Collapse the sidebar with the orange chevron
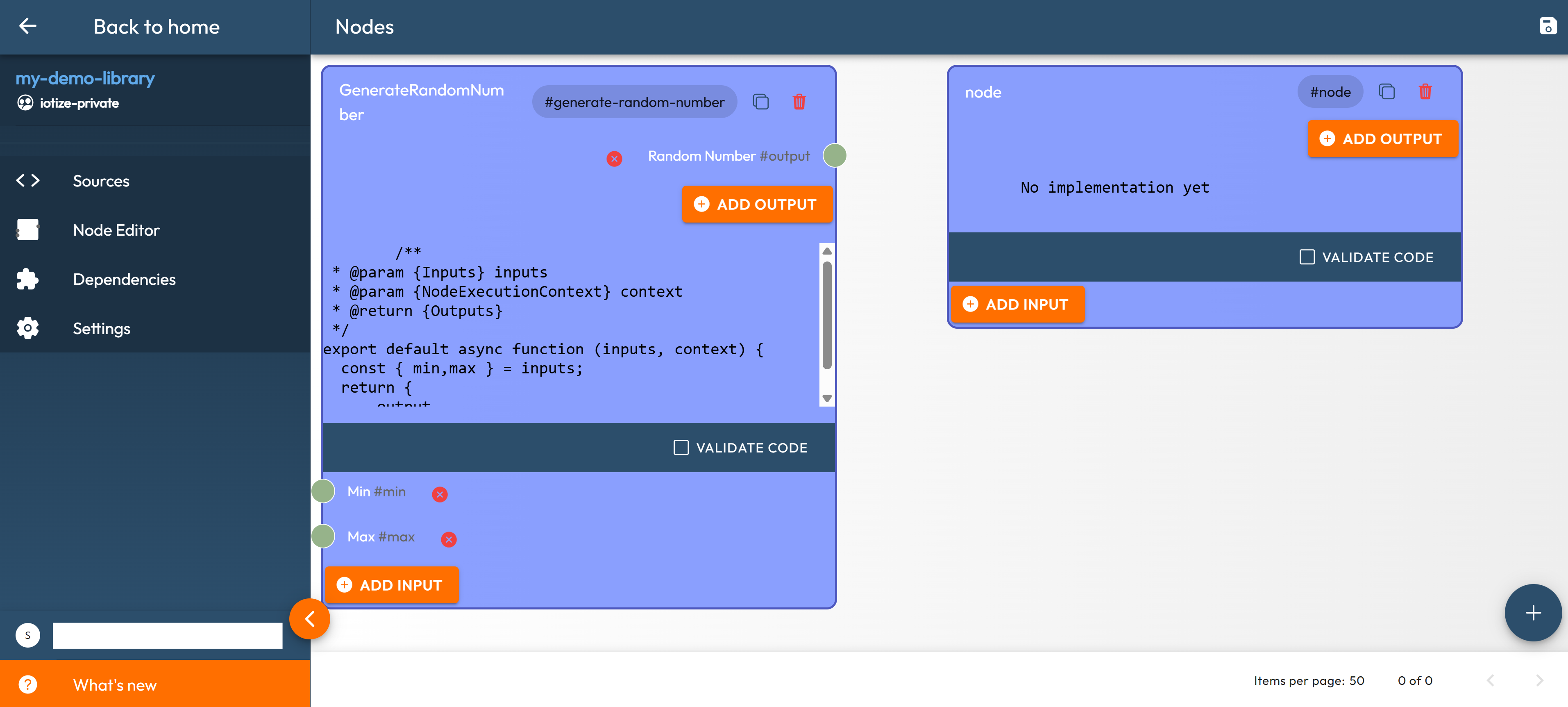This screenshot has height=707, width=1568. pos(309,619)
